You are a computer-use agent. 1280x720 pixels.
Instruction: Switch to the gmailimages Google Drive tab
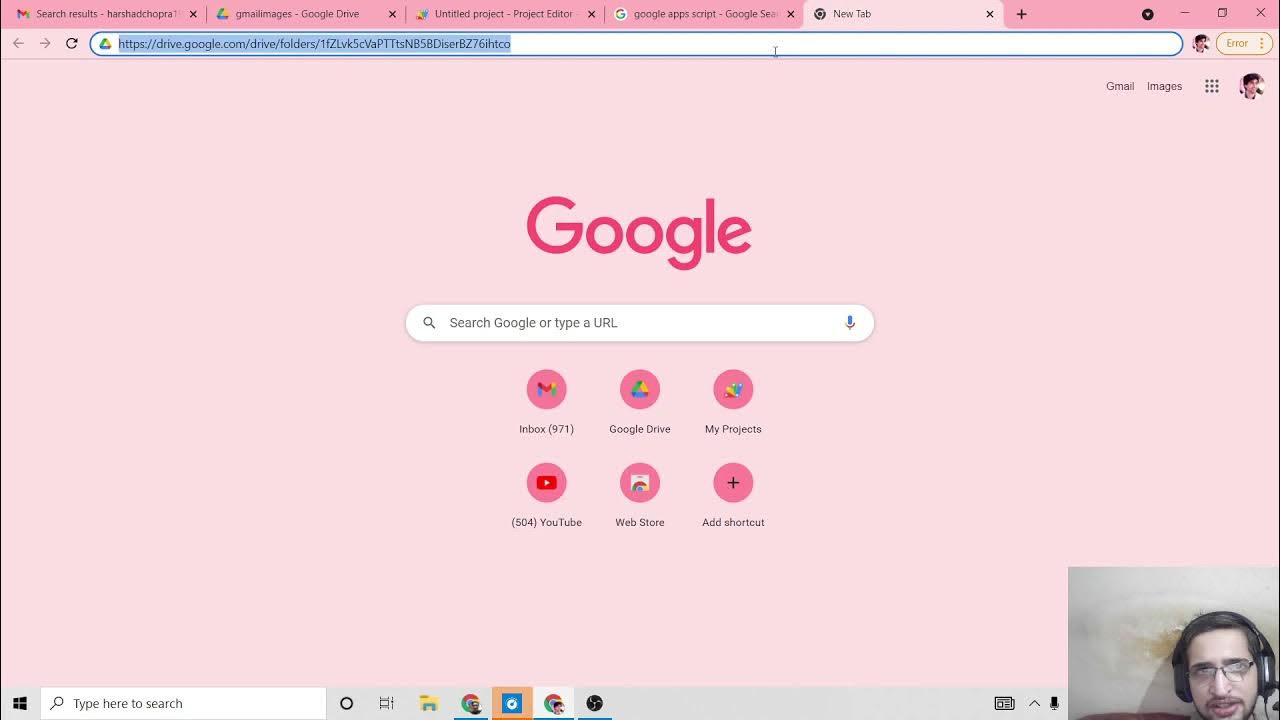pyautogui.click(x=297, y=14)
